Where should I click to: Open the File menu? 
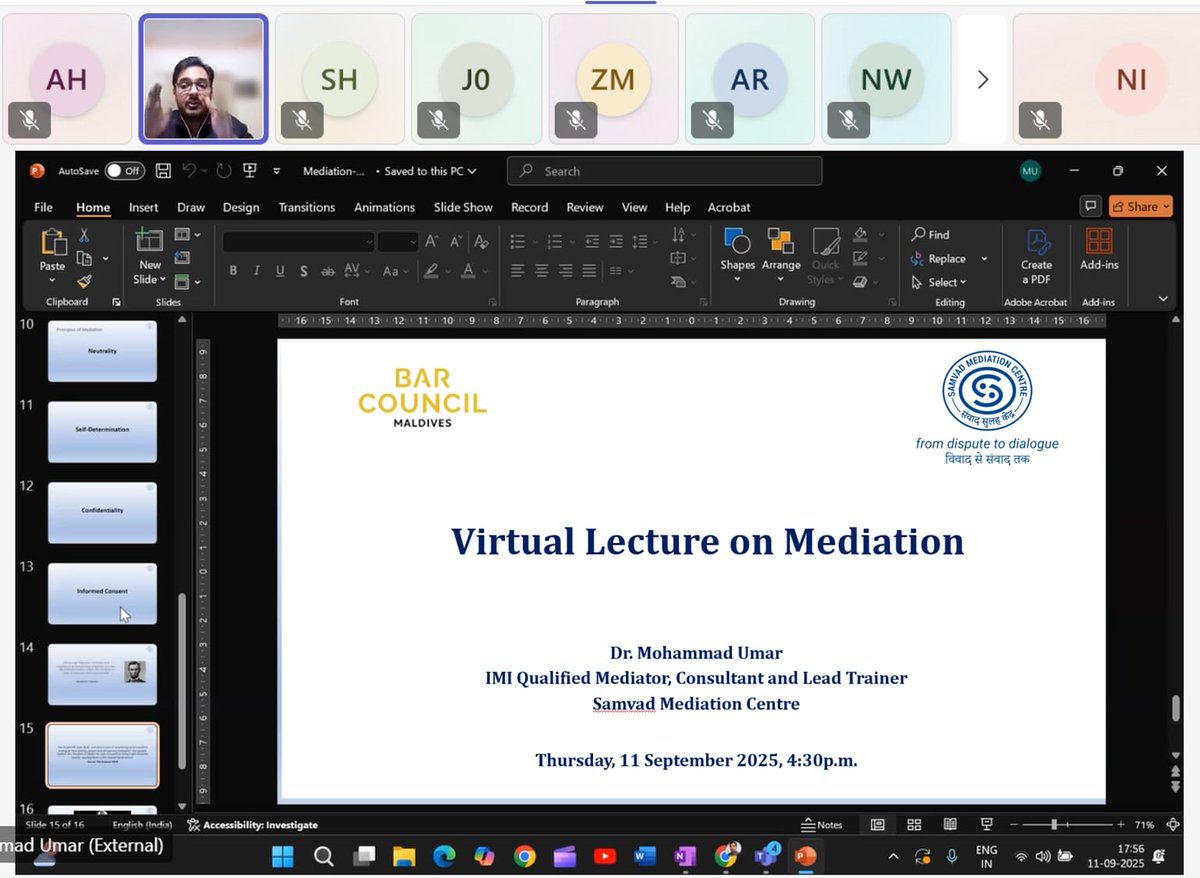[x=43, y=207]
